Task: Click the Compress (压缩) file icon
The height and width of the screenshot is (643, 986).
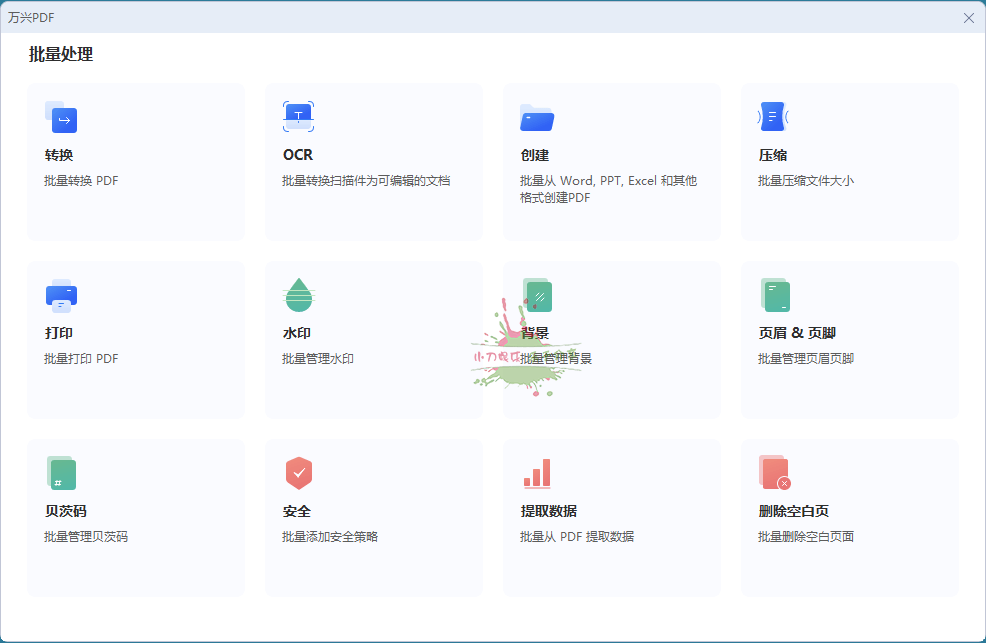Action: tap(773, 117)
